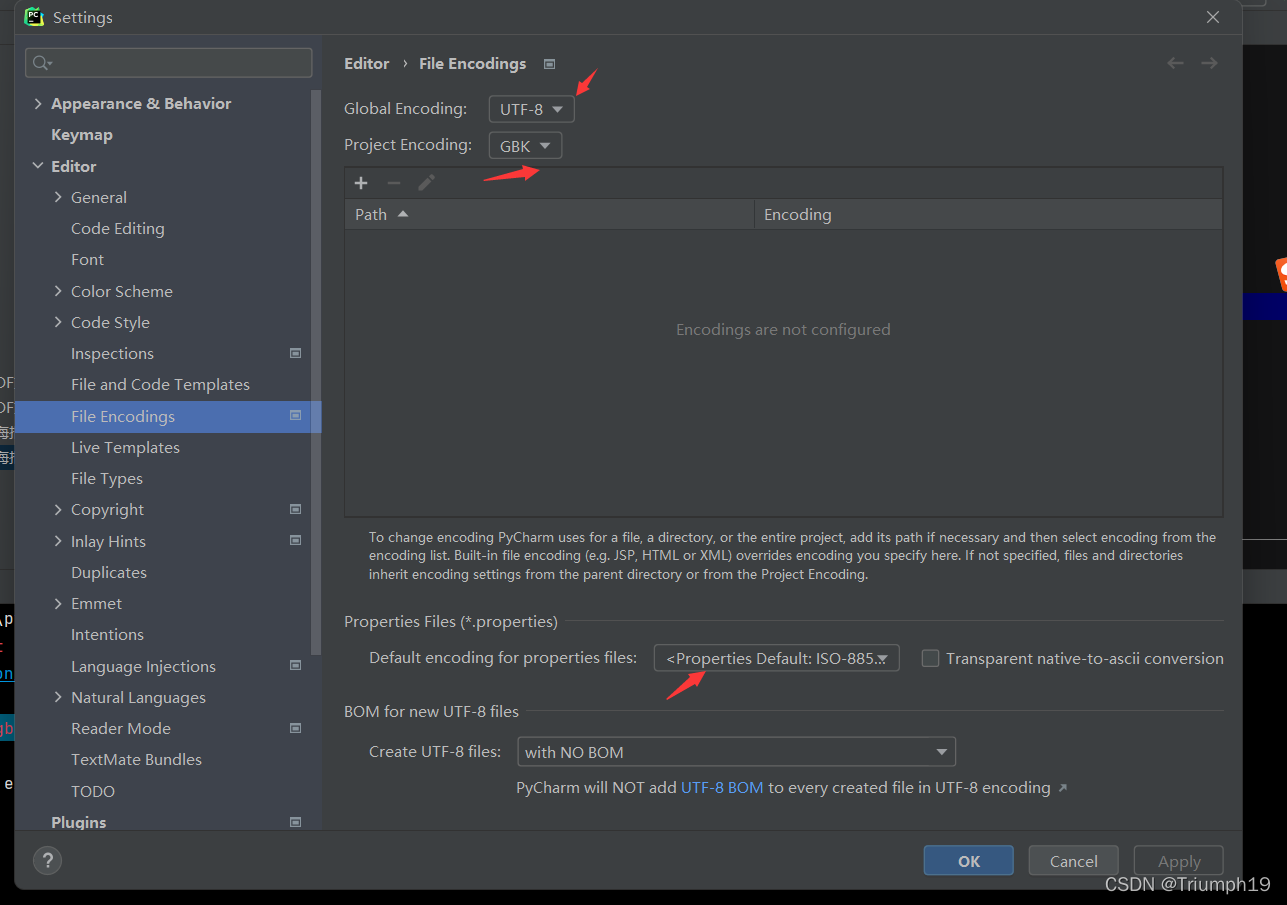Expand the General node
Image resolution: width=1287 pixels, height=905 pixels.
pos(58,197)
